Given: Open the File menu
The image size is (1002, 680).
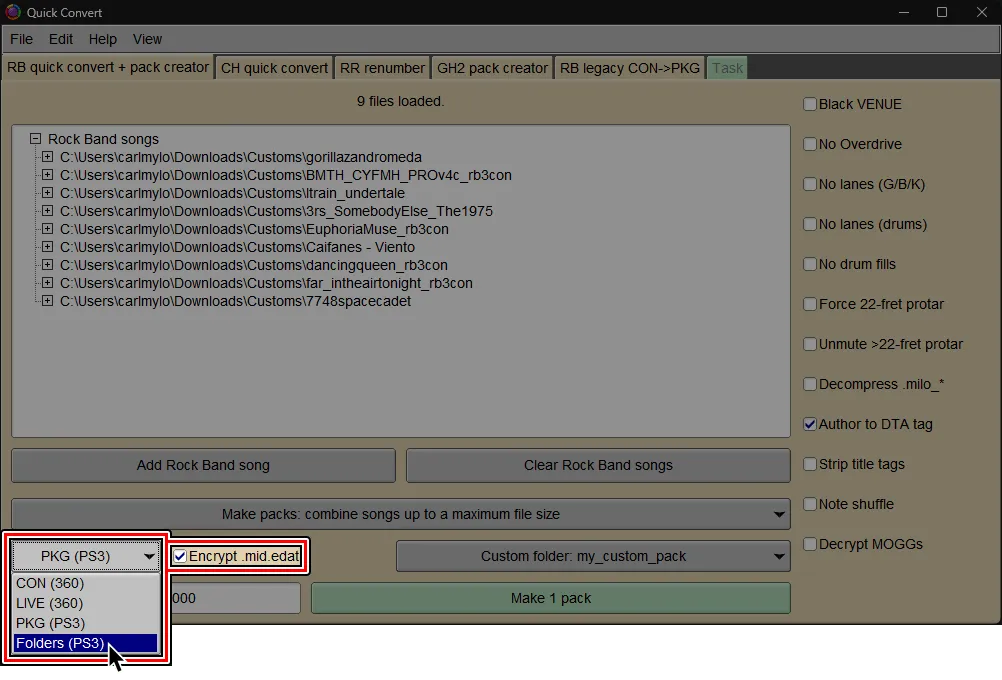Looking at the screenshot, I should [20, 39].
